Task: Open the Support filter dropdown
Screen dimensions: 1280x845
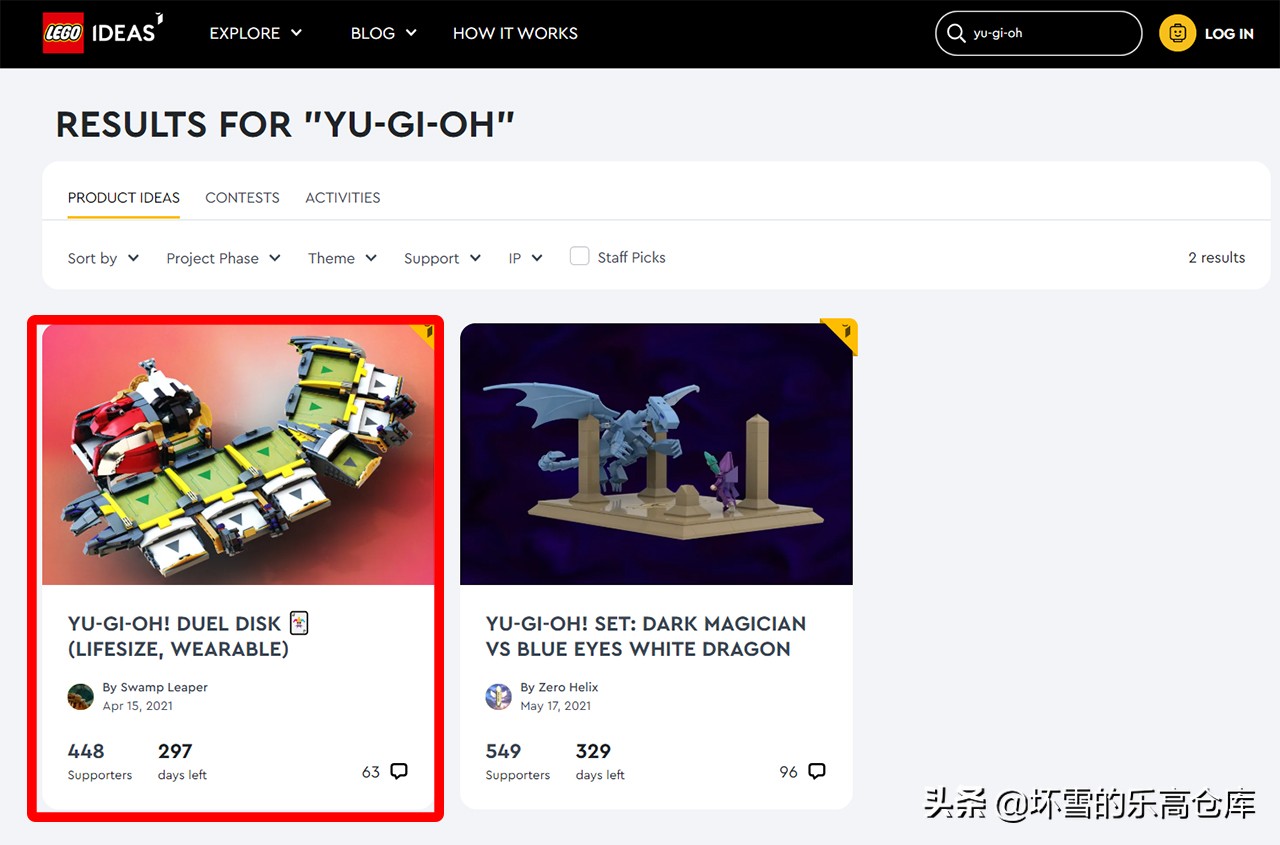Action: (x=442, y=258)
